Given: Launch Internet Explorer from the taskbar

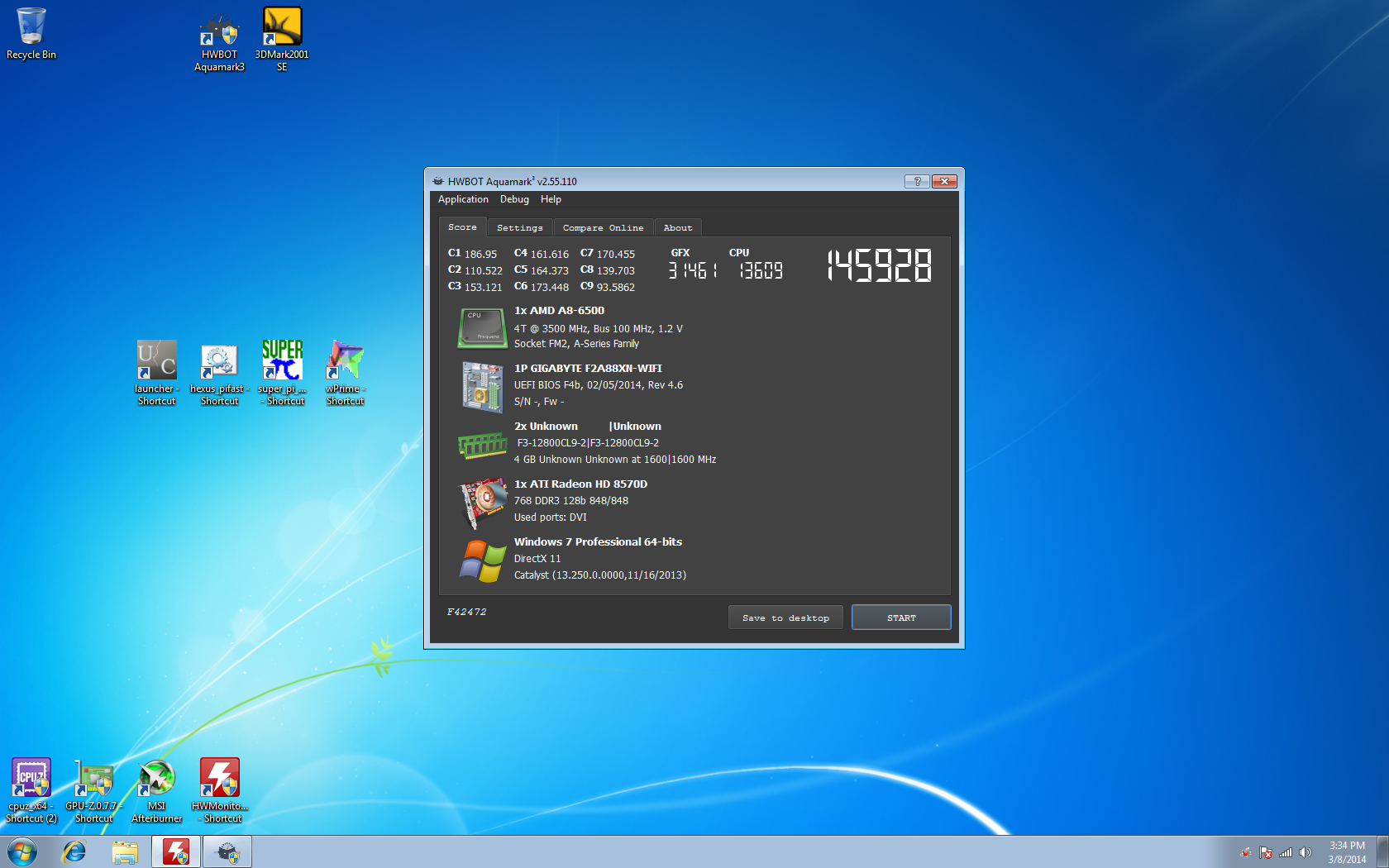Looking at the screenshot, I should pos(74,851).
